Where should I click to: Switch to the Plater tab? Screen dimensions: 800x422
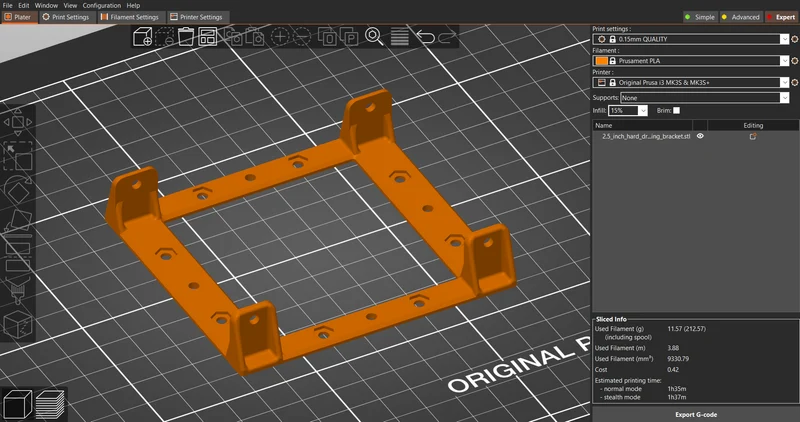19,17
